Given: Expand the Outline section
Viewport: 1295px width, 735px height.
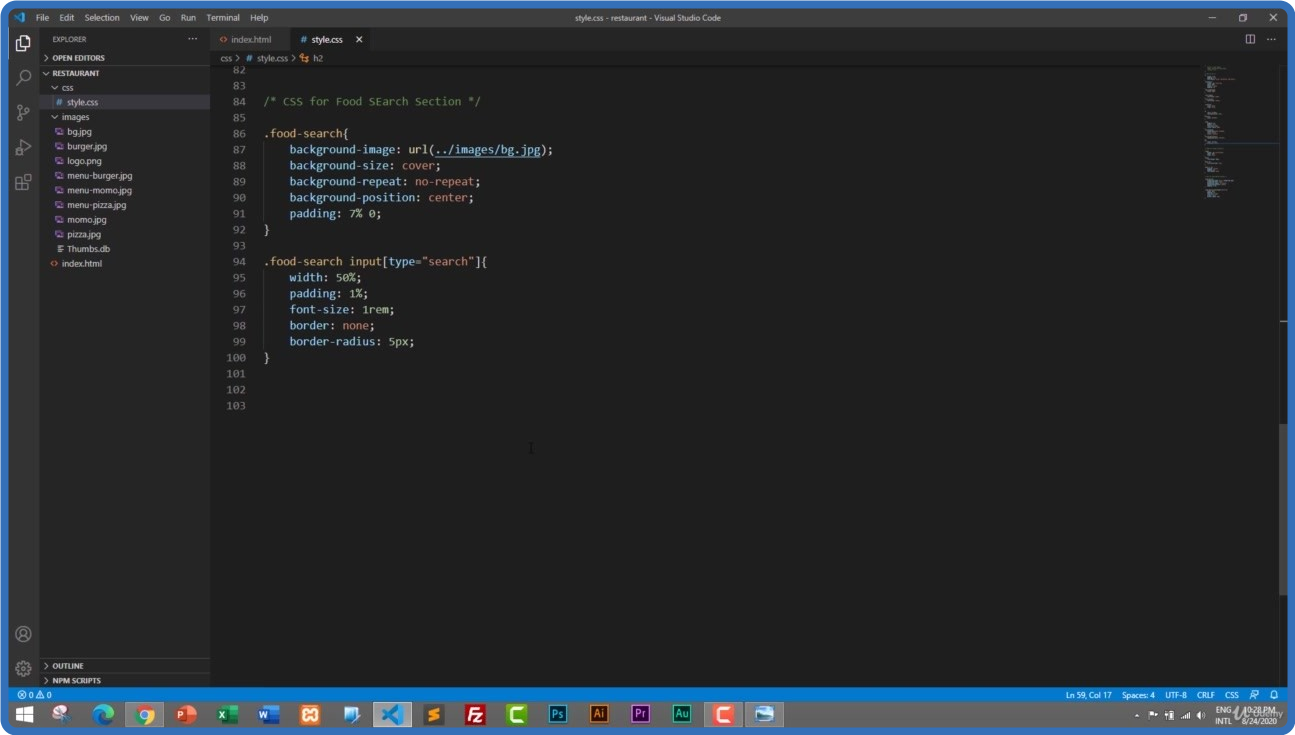Looking at the screenshot, I should [x=68, y=666].
